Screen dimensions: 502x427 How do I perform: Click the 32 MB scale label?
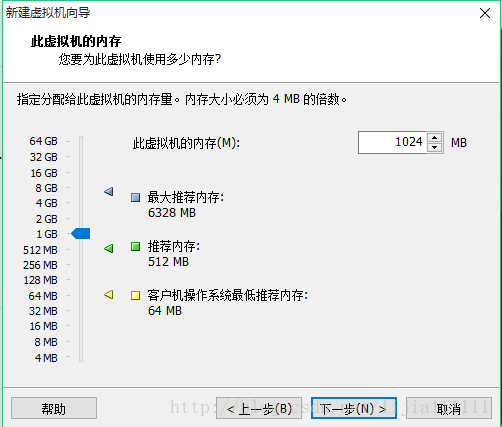tap(43, 311)
